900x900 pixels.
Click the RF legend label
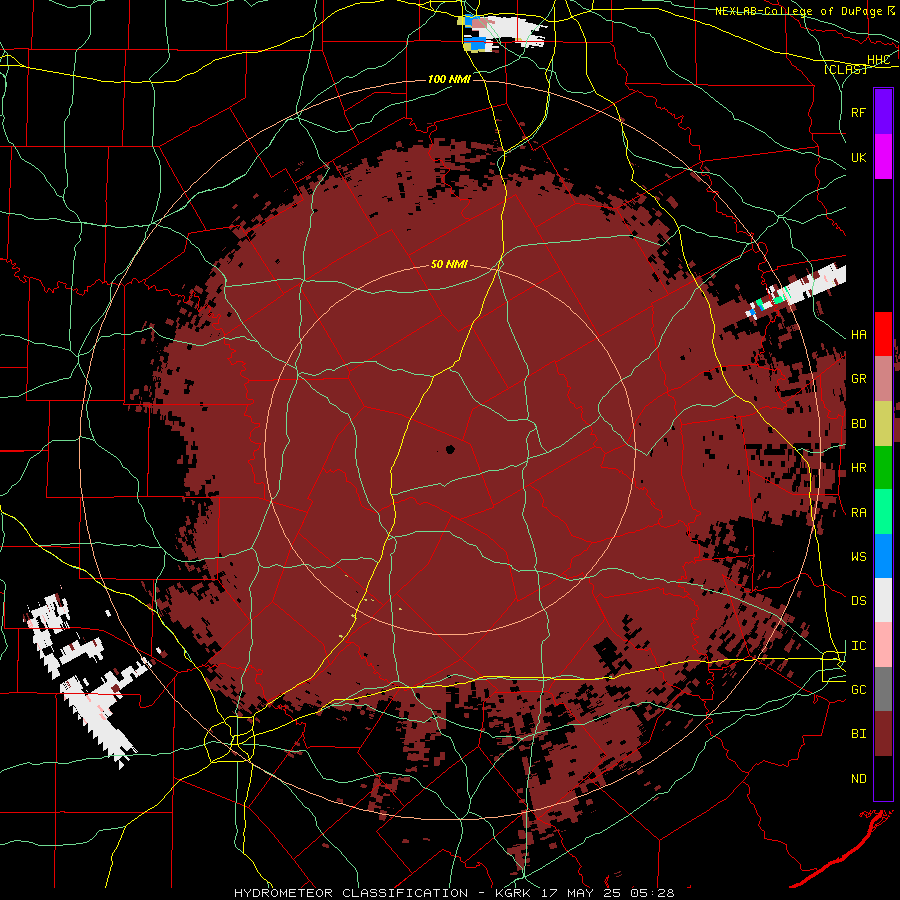tap(859, 112)
